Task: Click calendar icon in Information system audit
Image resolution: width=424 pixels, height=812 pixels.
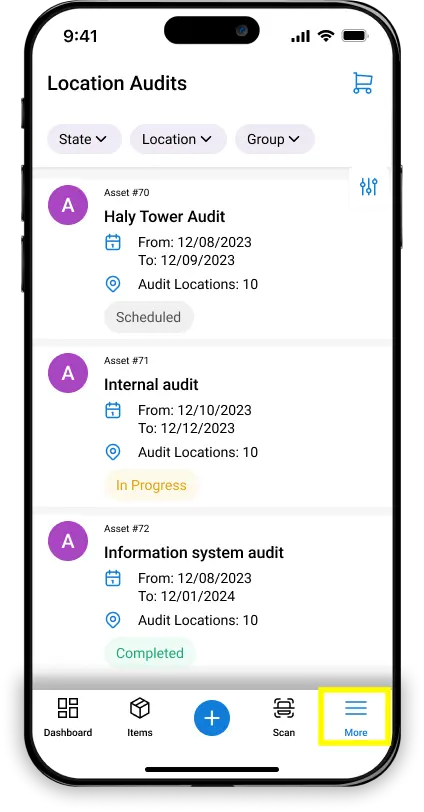Action: [x=113, y=578]
